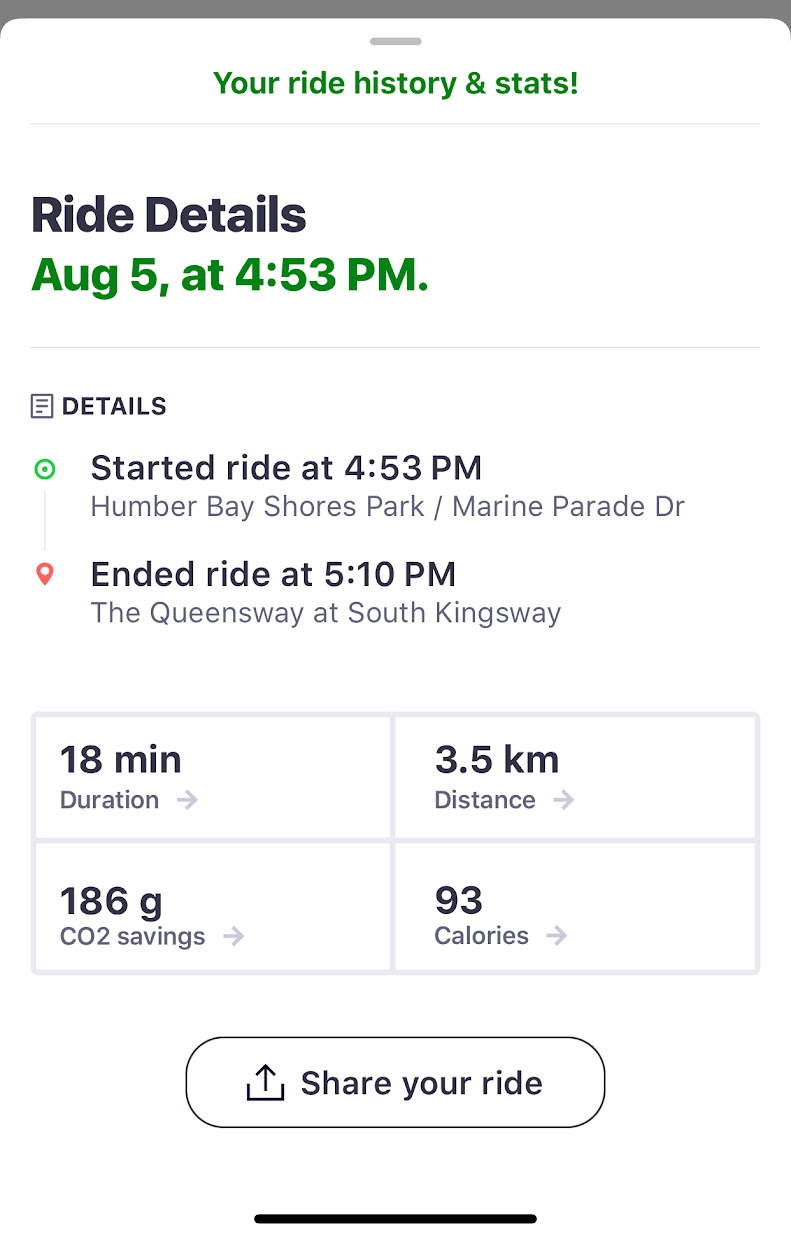Screen dimensions: 791x1239
Task: Expand the 93 Calories stat tile
Action: tap(576, 907)
